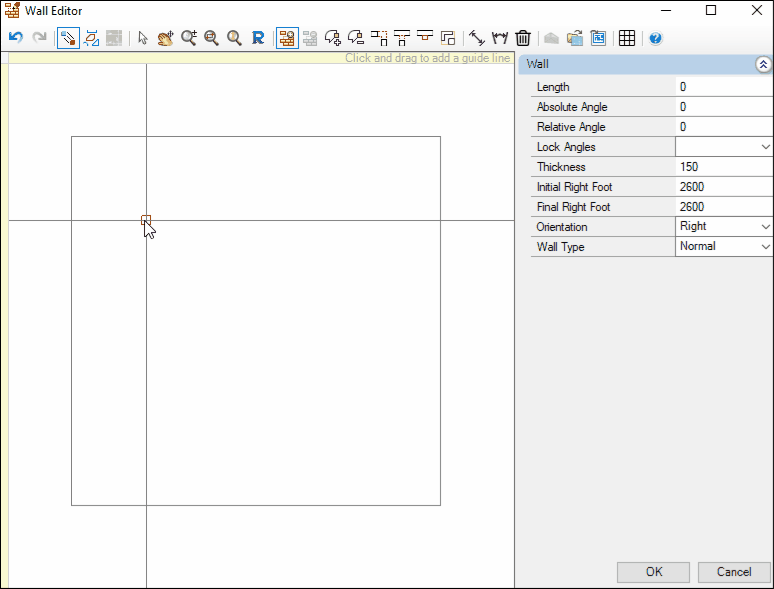Viewport: 774px width, 589px height.
Task: Click the OK button
Action: coord(653,572)
